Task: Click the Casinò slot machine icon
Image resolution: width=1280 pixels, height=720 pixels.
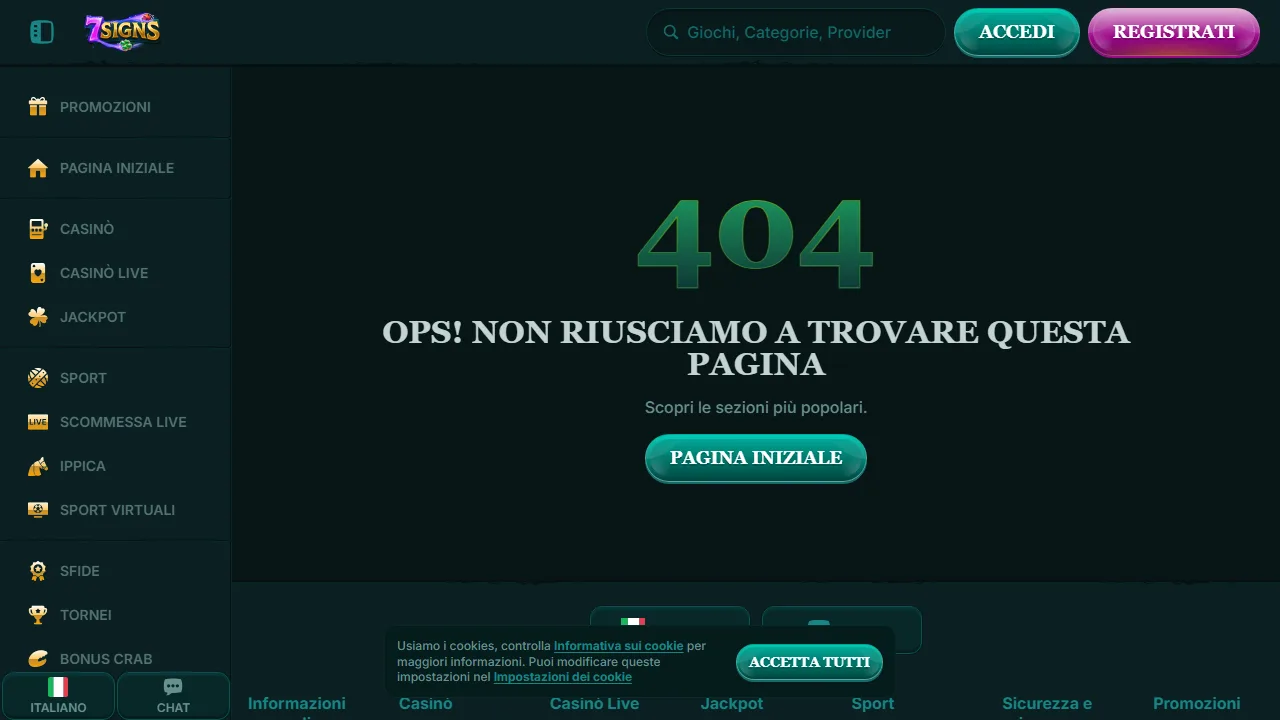Action: tap(38, 229)
